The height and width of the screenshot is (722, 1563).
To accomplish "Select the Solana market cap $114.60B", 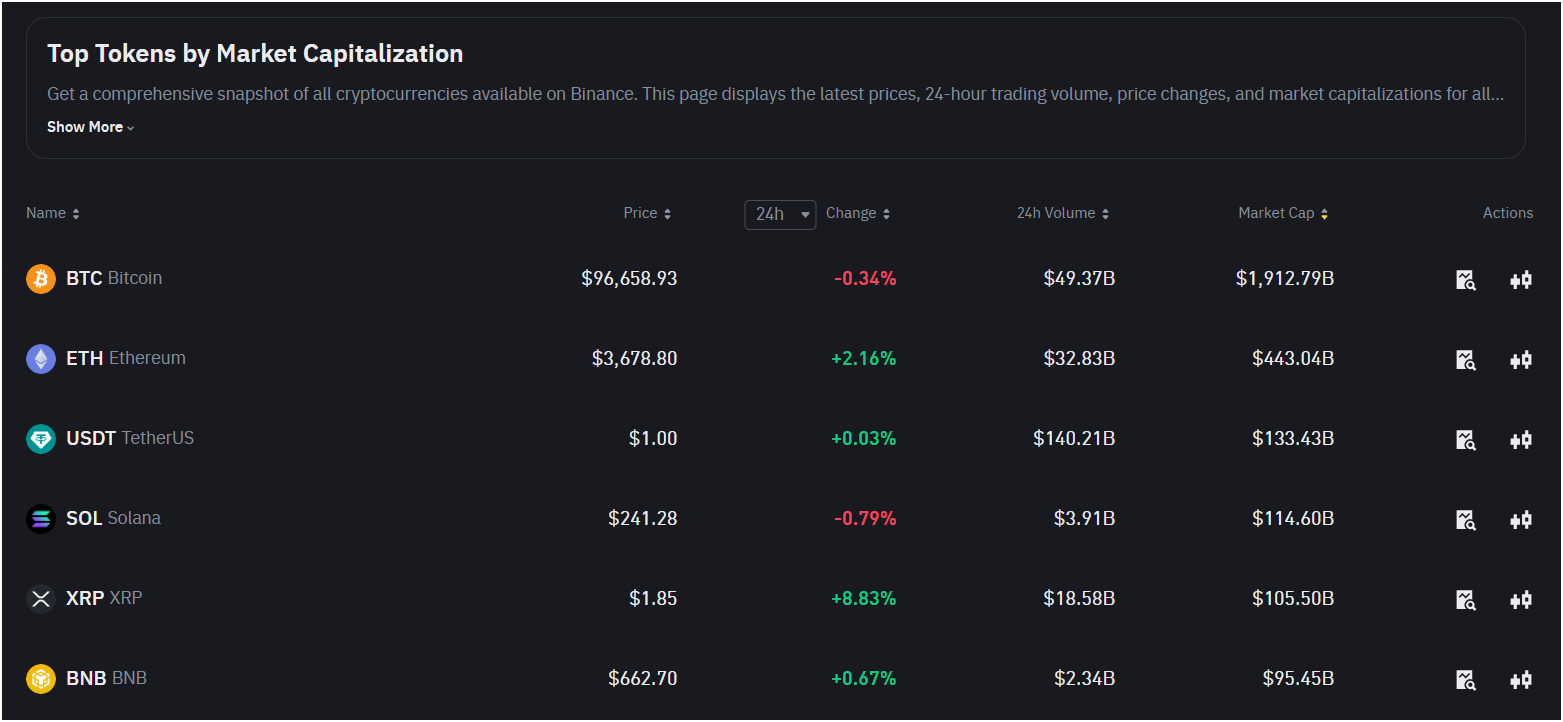I will point(1293,518).
